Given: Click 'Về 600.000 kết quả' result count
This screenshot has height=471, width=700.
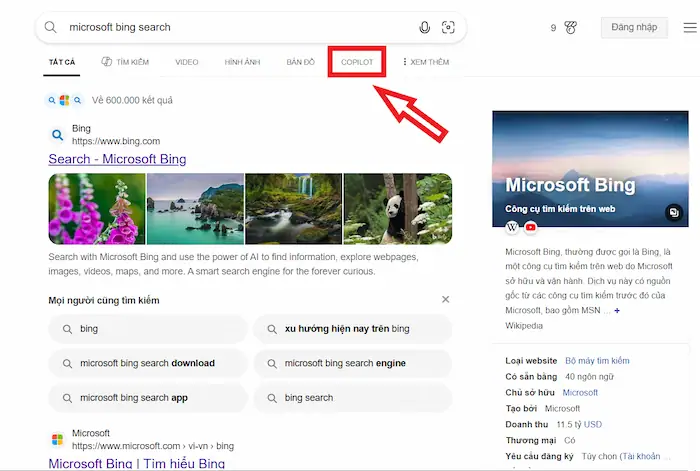Looking at the screenshot, I should pyautogui.click(x=132, y=100).
